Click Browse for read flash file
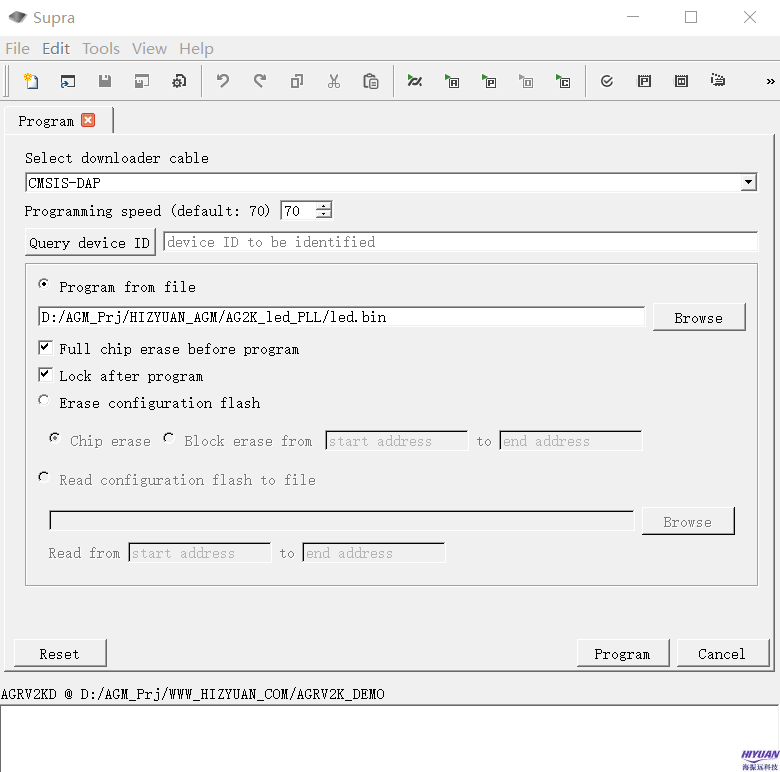The width and height of the screenshot is (780, 772). tap(688, 521)
